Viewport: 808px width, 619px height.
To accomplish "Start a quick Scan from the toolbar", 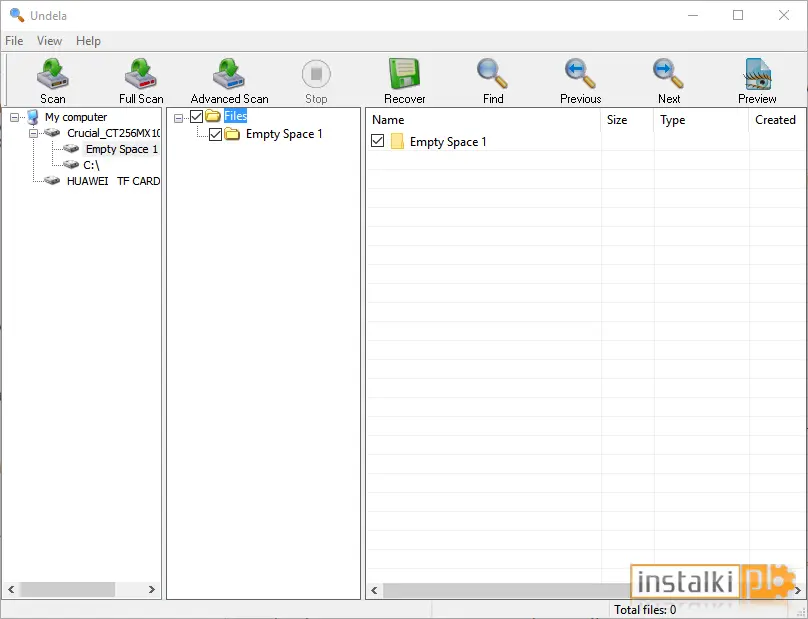I will [53, 80].
